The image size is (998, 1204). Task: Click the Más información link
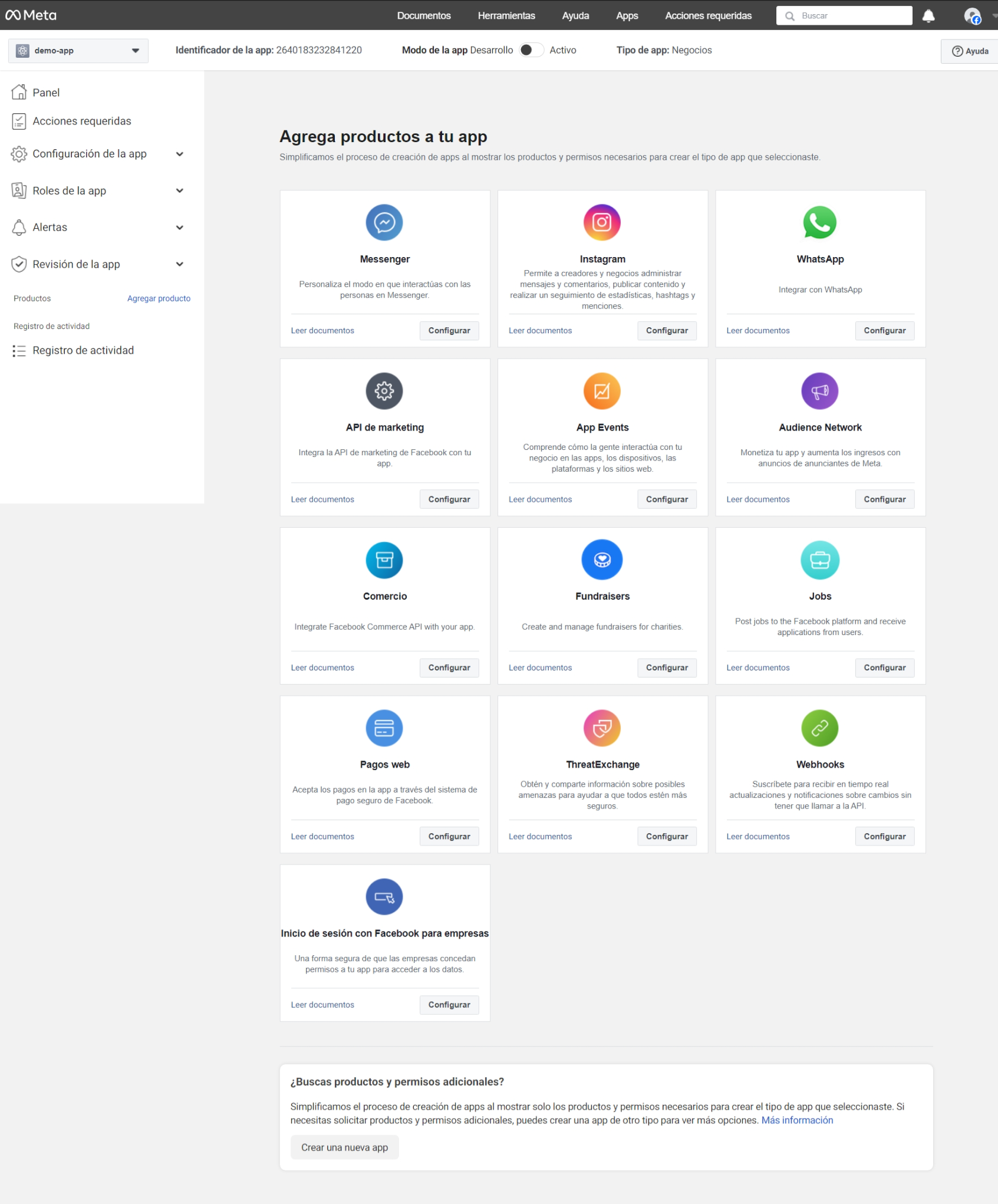point(797,1120)
